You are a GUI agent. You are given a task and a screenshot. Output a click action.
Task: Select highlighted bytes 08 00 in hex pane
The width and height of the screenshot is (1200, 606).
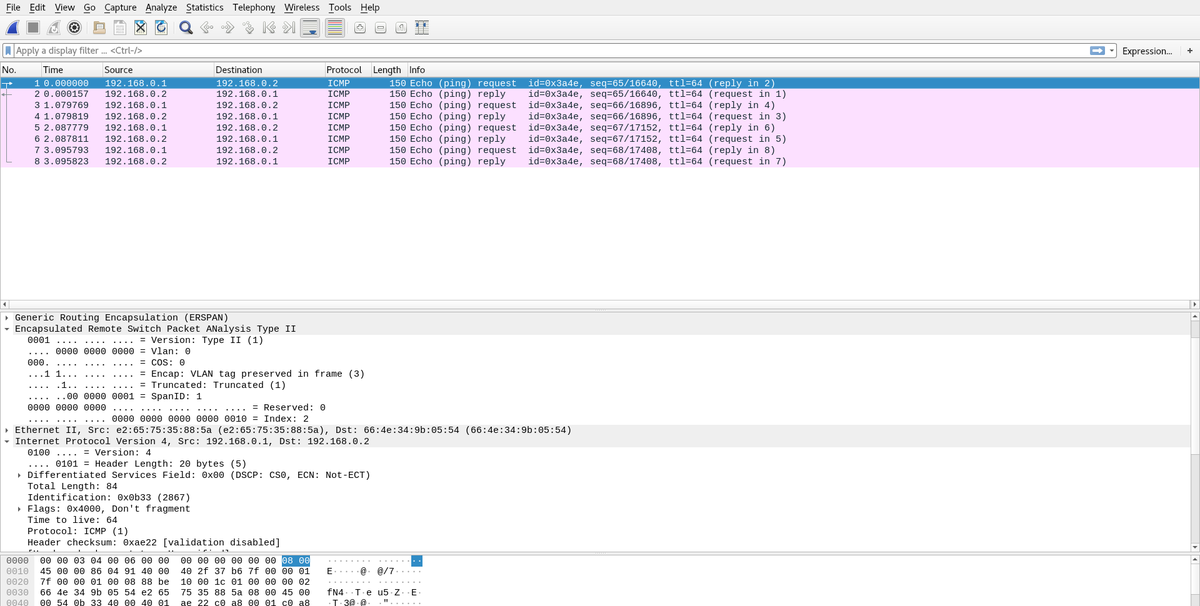click(296, 559)
